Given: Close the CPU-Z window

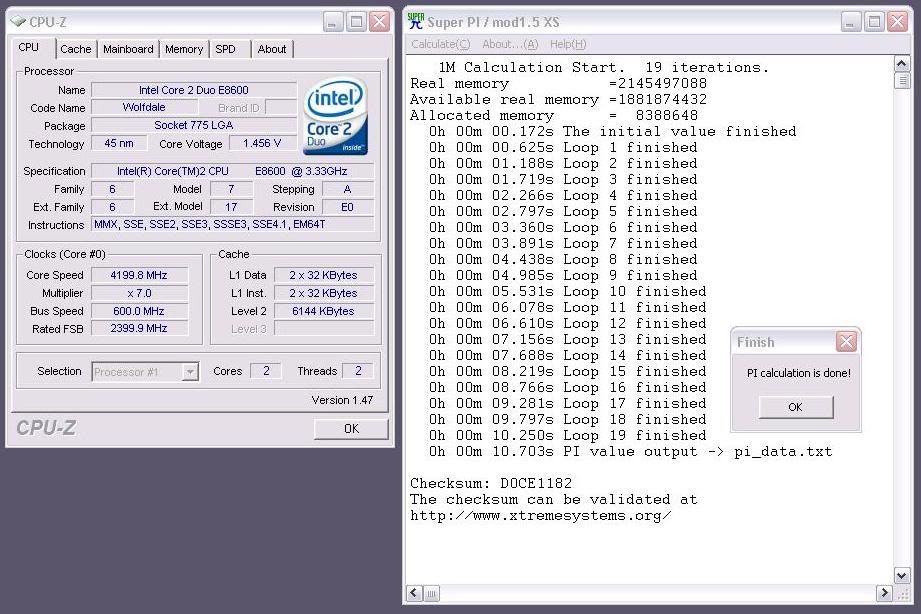Looking at the screenshot, I should point(380,22).
